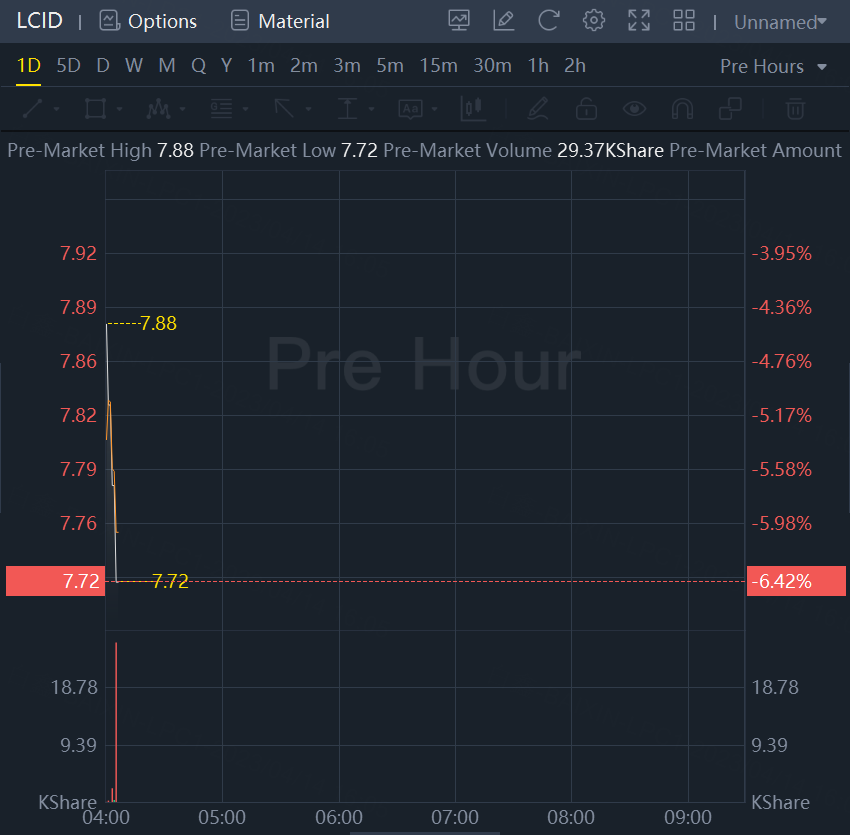Open the grid layout icon

tap(684, 21)
